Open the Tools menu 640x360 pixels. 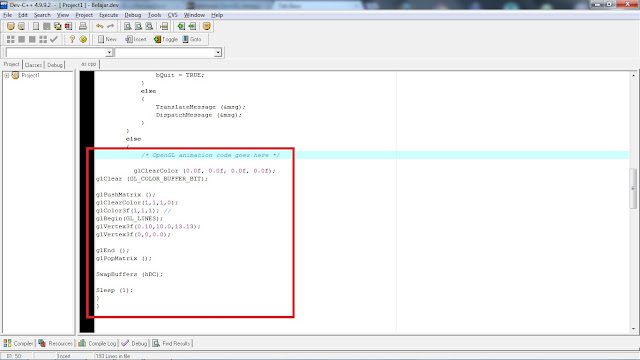154,15
